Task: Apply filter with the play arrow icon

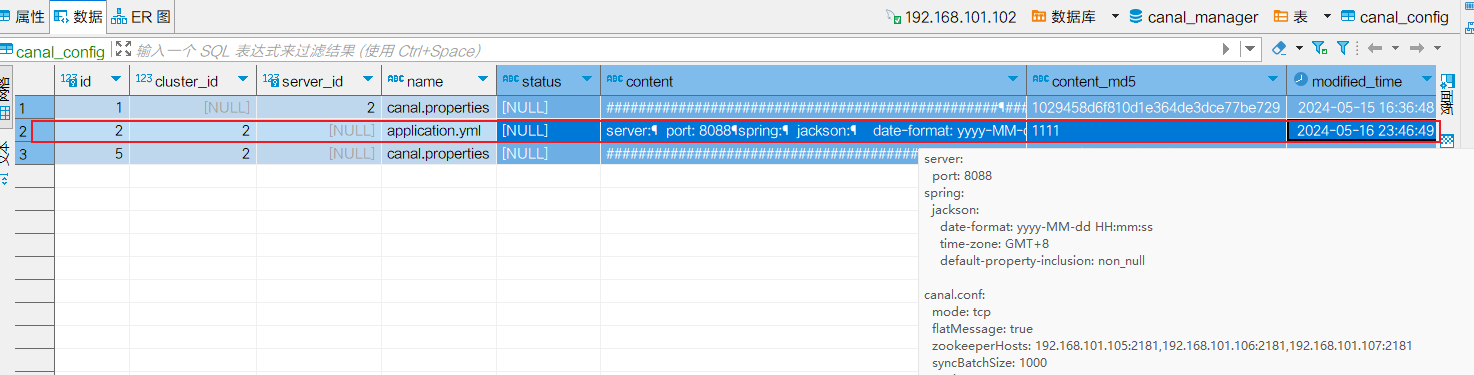Action: coord(1226,49)
